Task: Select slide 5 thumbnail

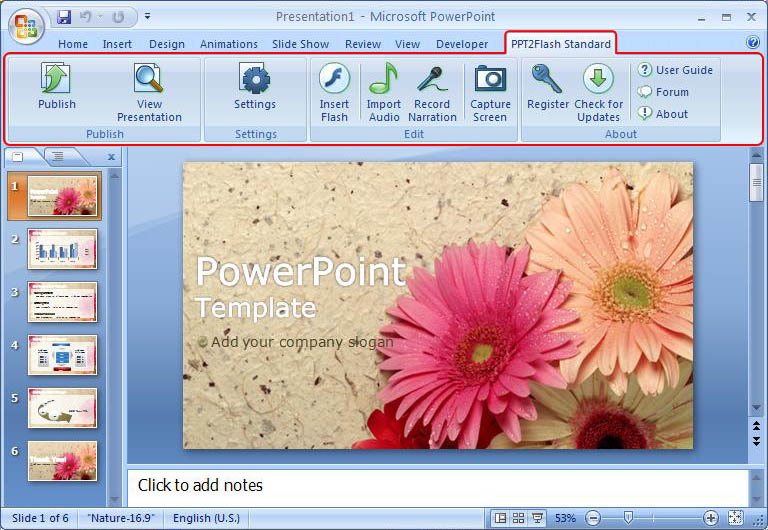Action: click(x=62, y=408)
